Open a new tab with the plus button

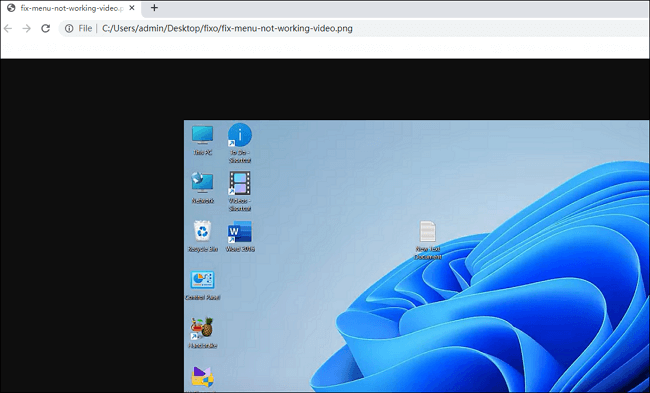pos(154,8)
